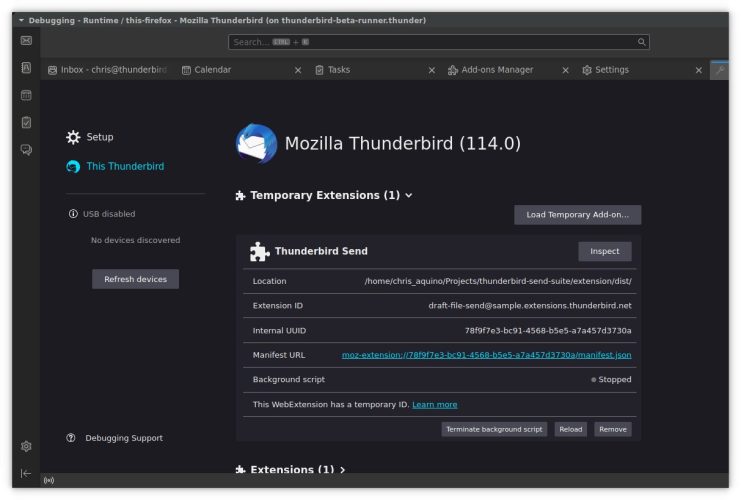Click the search magnifier icon

641,42
